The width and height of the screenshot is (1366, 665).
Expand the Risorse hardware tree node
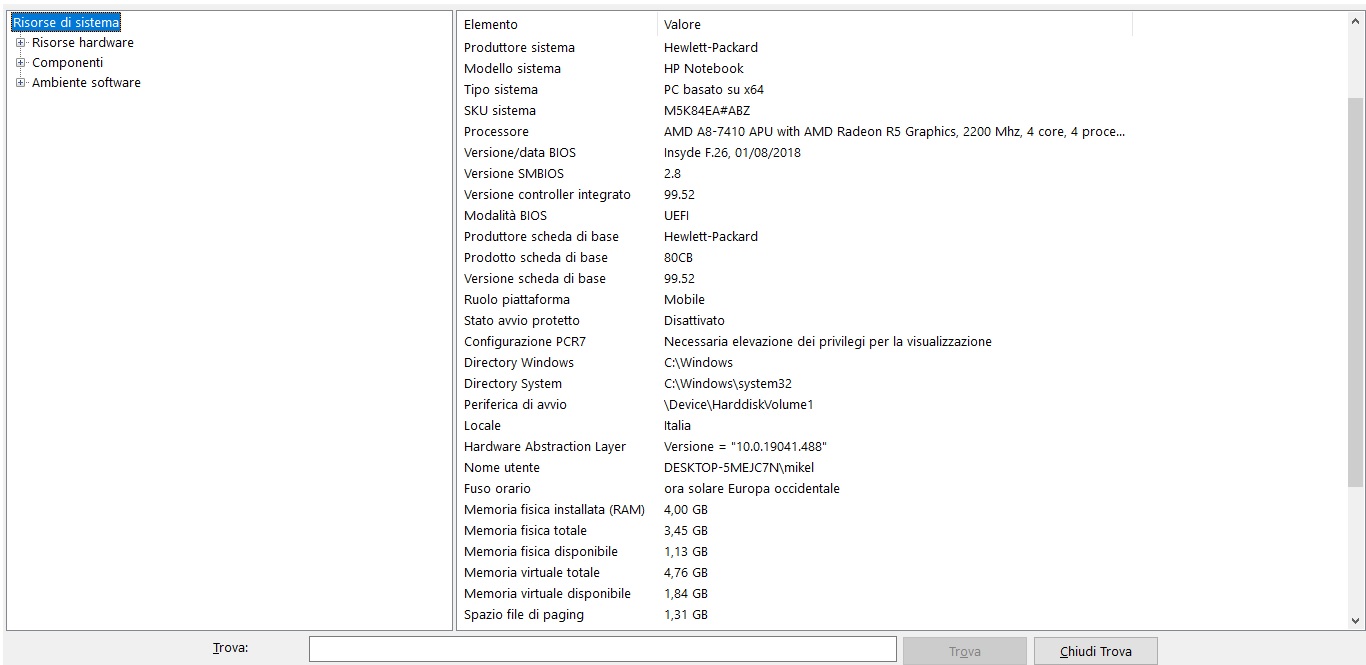21,42
